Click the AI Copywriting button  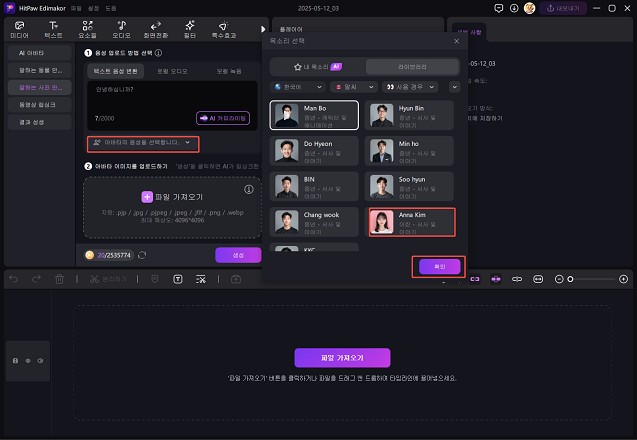click(x=223, y=118)
